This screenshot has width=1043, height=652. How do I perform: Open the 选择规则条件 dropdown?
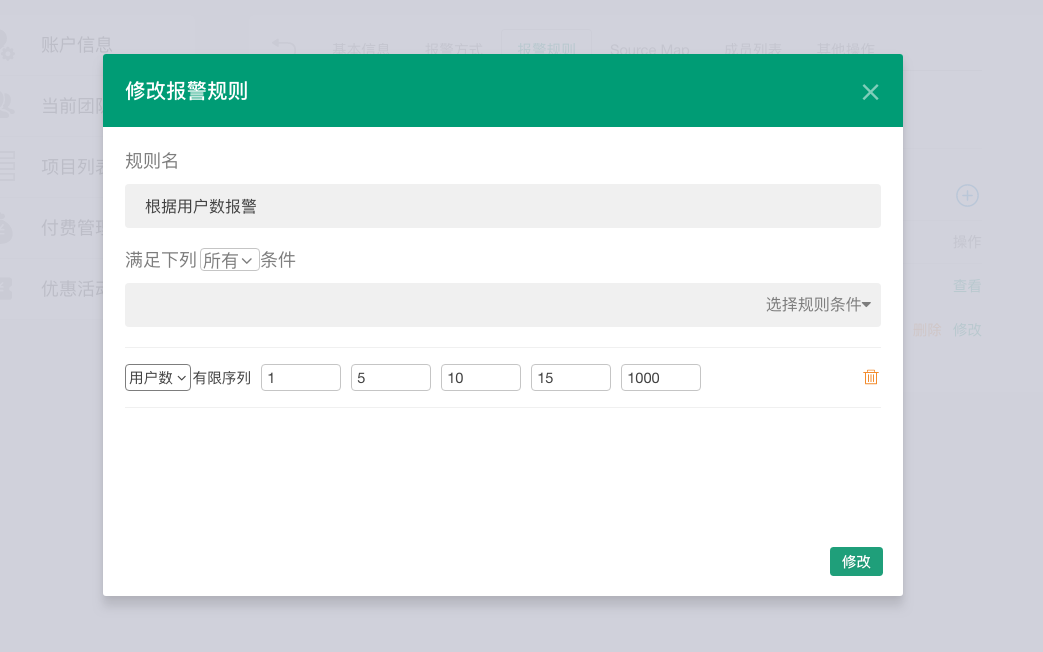[818, 305]
